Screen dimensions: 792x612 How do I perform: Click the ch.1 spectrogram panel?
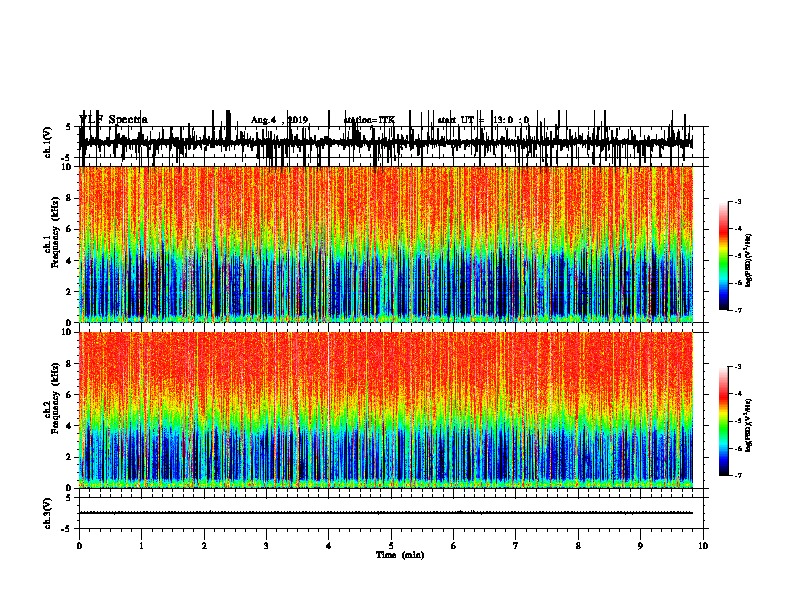[x=386, y=244]
